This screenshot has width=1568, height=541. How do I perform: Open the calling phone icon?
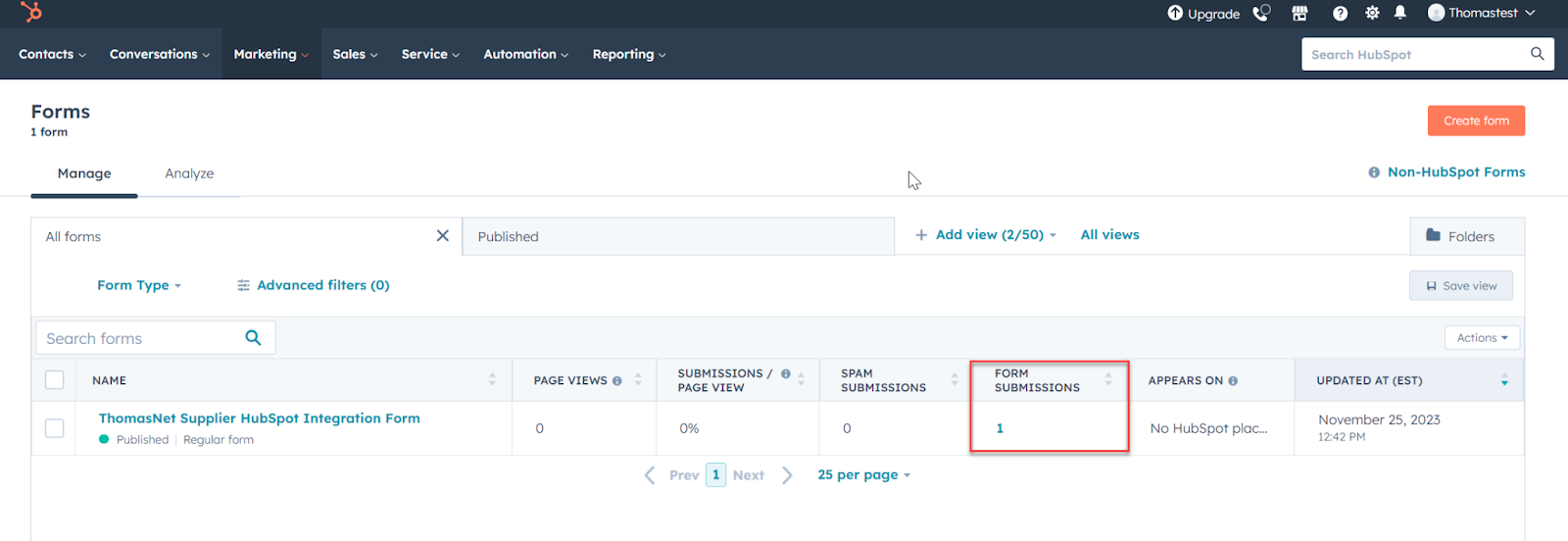point(1261,13)
